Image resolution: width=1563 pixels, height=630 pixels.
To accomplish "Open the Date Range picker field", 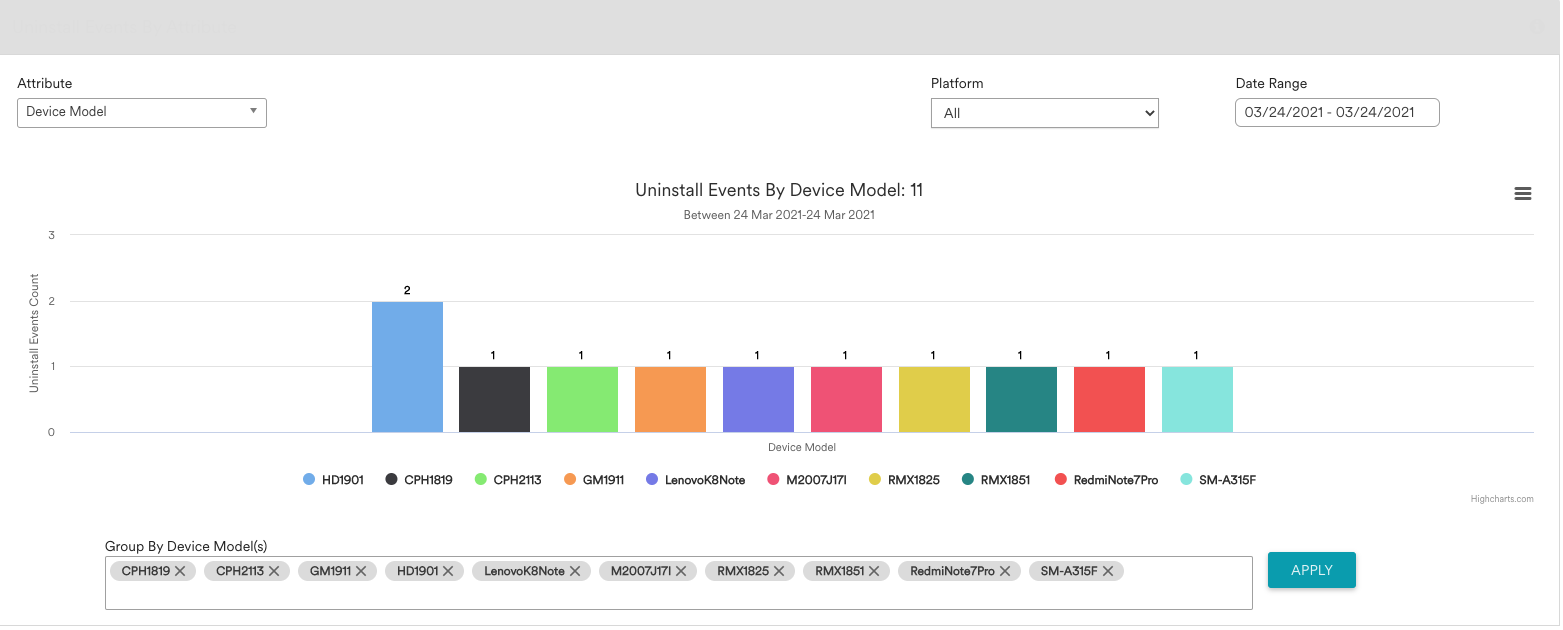I will point(1337,112).
